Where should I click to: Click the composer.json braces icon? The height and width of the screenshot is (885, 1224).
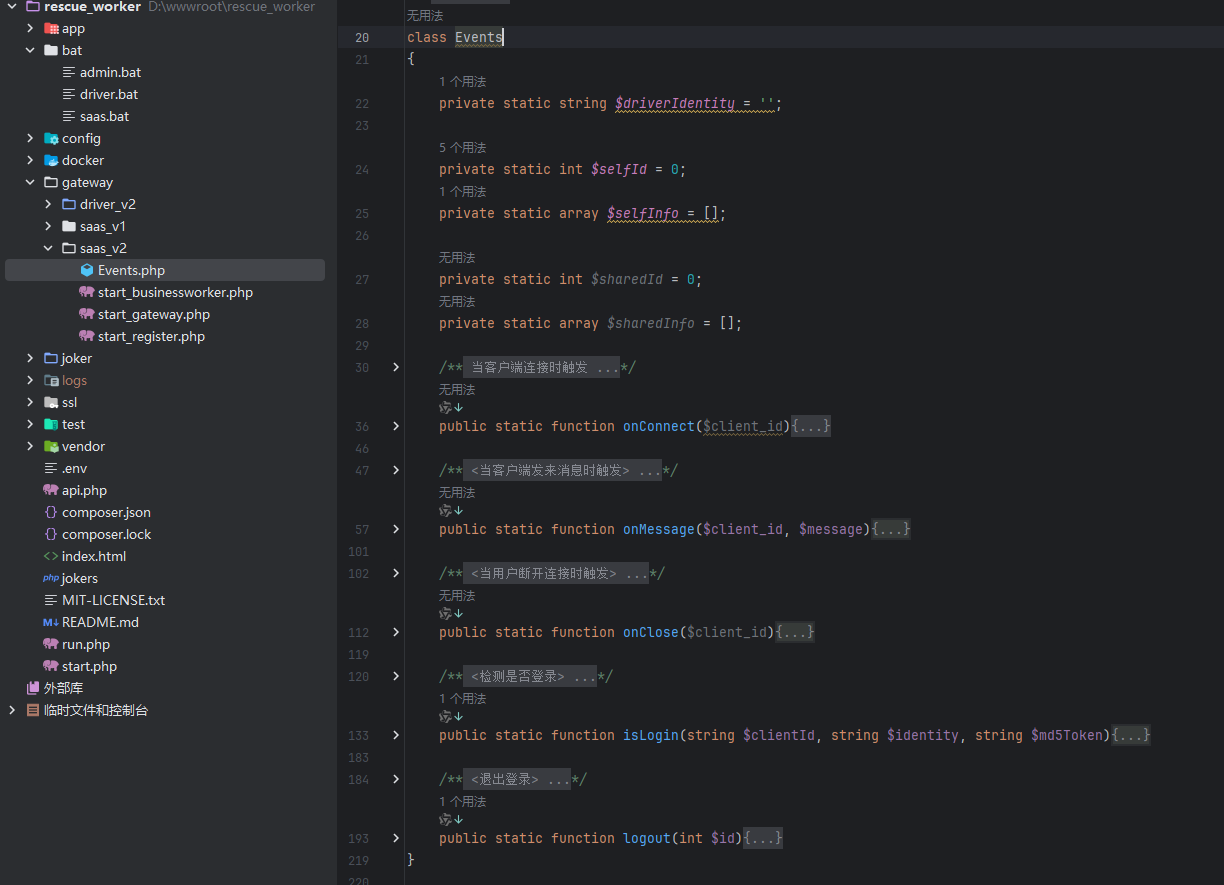[51, 513]
